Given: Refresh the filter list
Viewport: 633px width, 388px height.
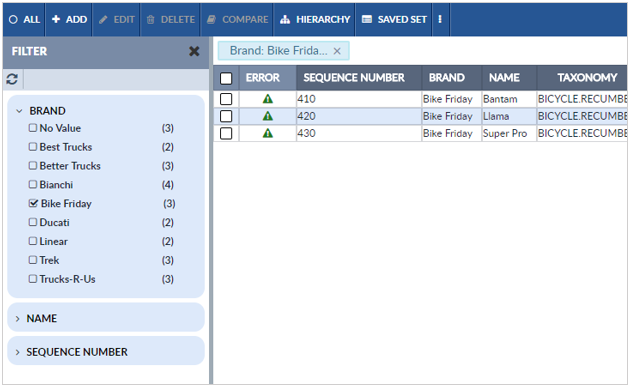Looking at the screenshot, I should 12,79.
